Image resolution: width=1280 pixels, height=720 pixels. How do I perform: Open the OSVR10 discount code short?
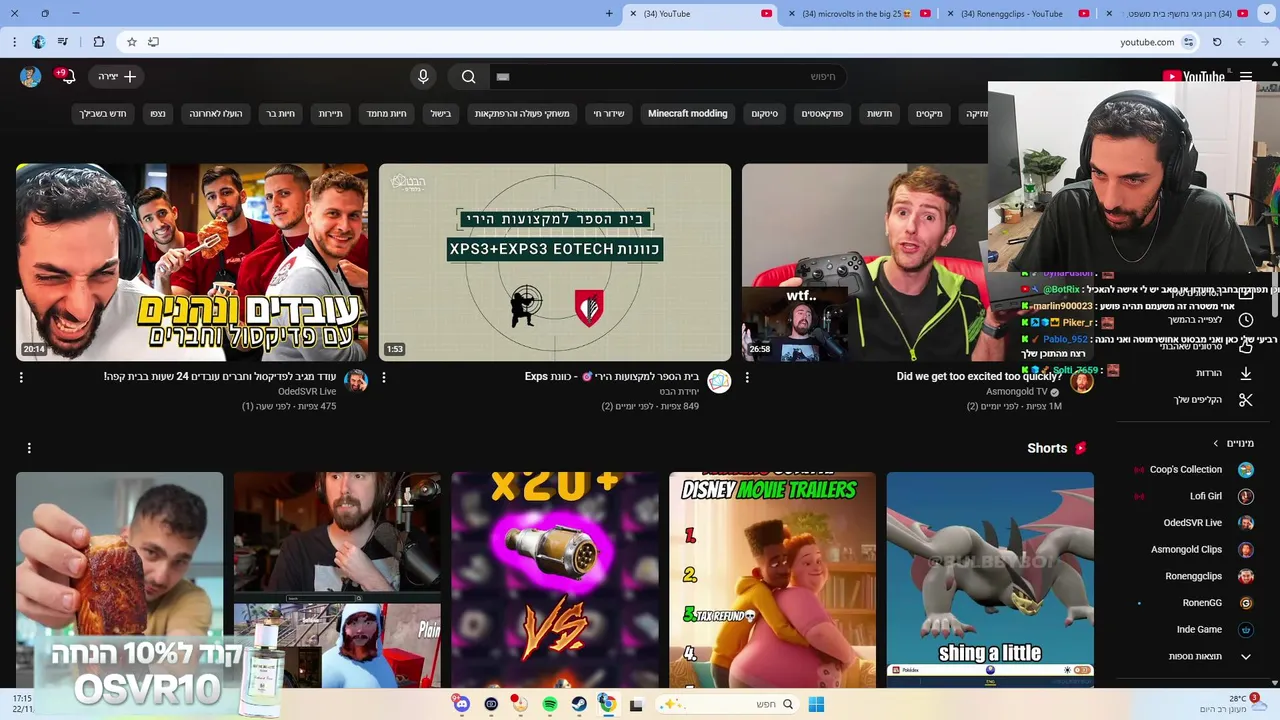[x=119, y=580]
